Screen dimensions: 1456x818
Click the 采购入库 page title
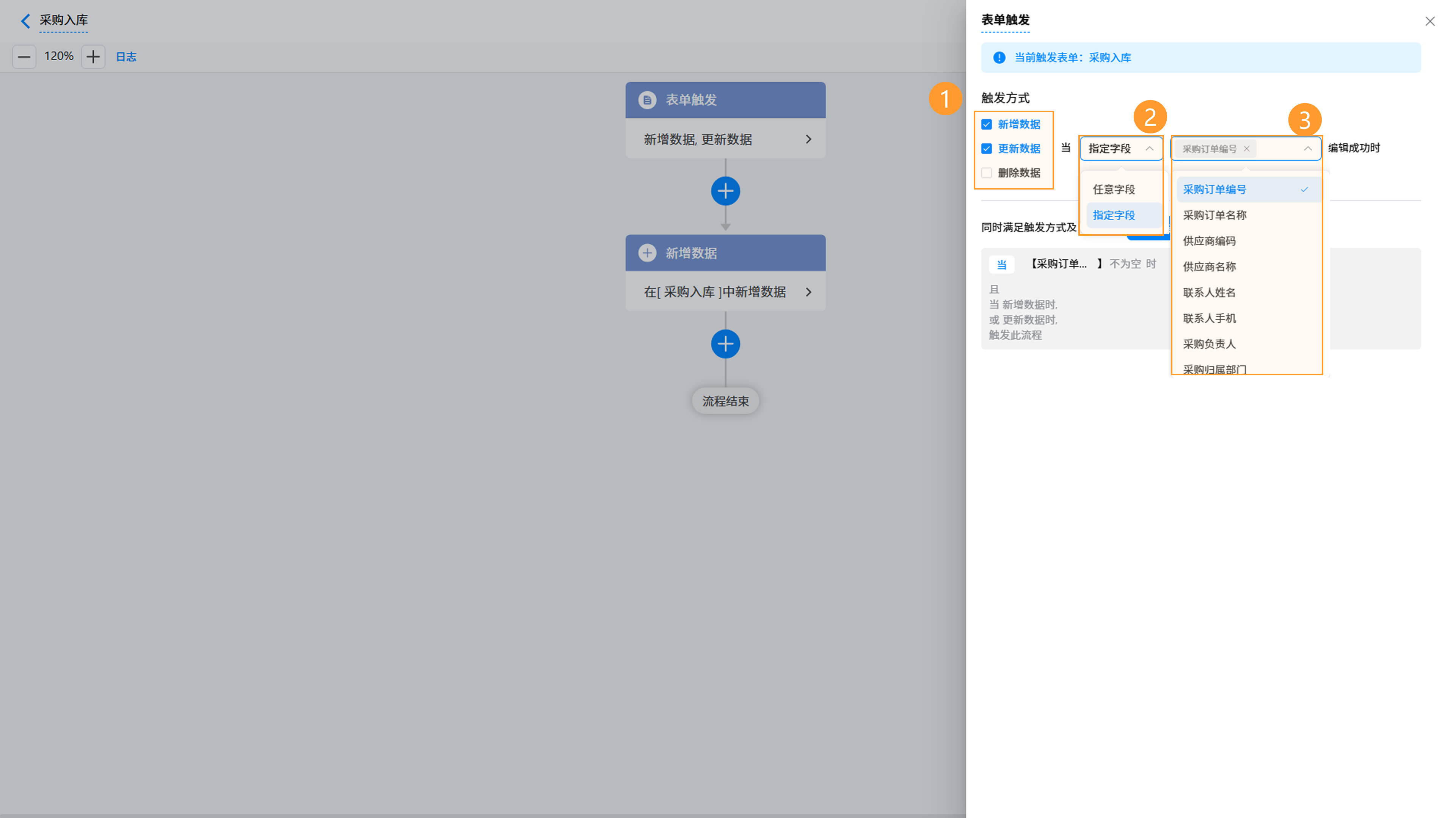tap(63, 20)
